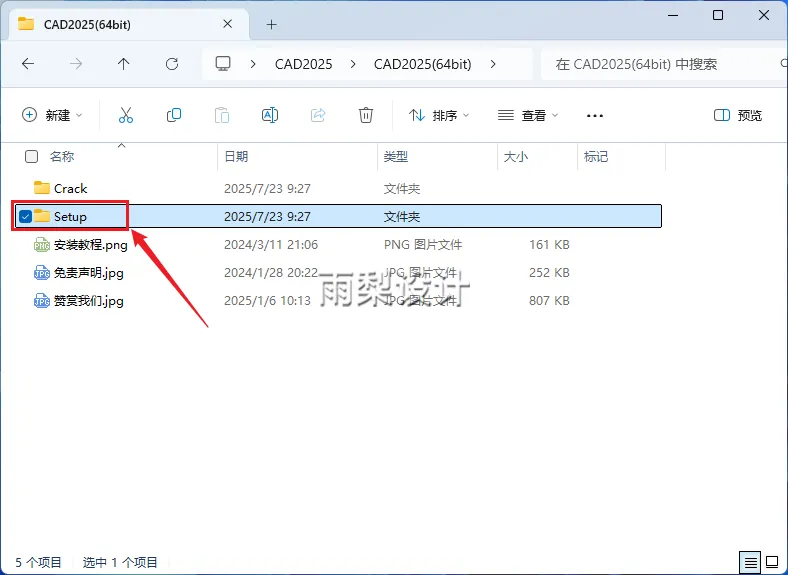The image size is (788, 575).
Task: Click the 5 个项目 status text
Action: pyautogui.click(x=38, y=562)
